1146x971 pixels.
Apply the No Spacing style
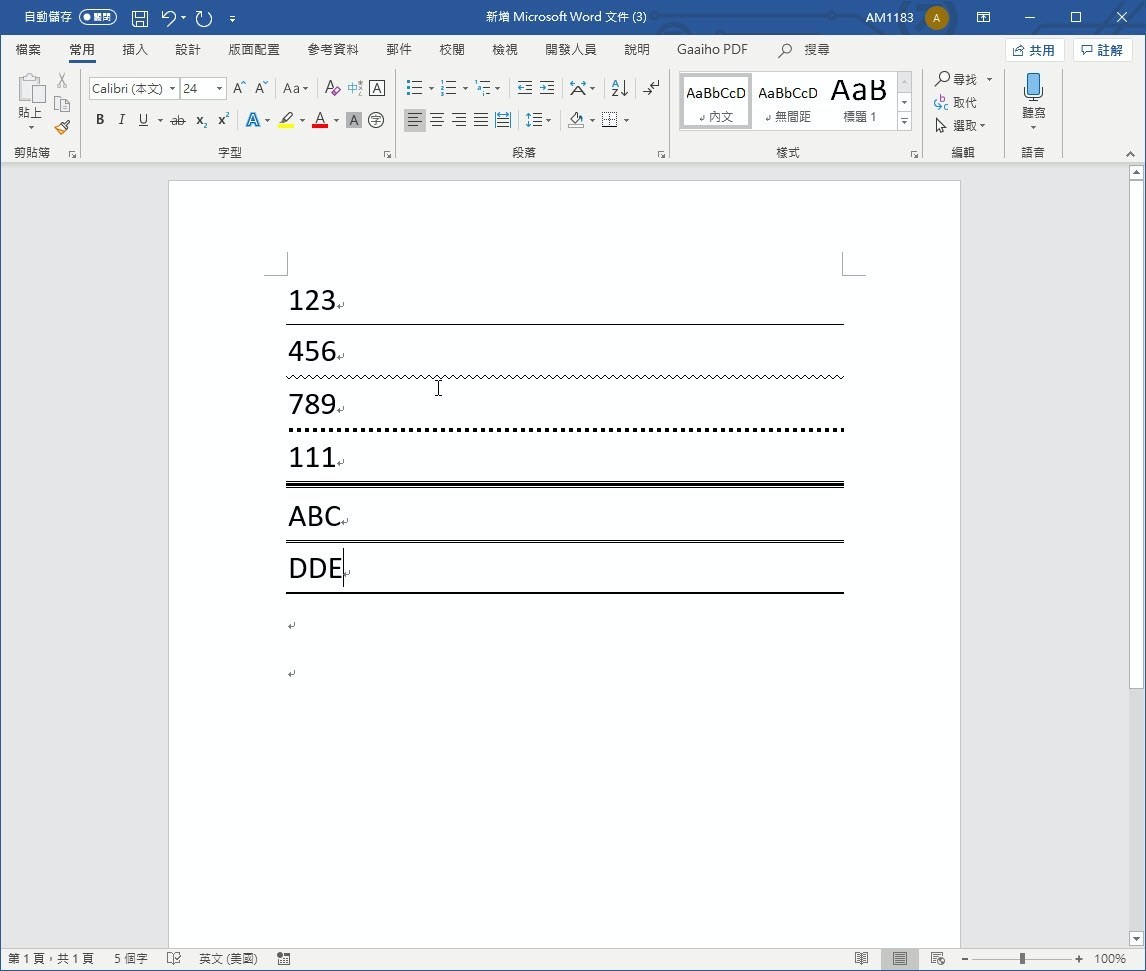787,102
